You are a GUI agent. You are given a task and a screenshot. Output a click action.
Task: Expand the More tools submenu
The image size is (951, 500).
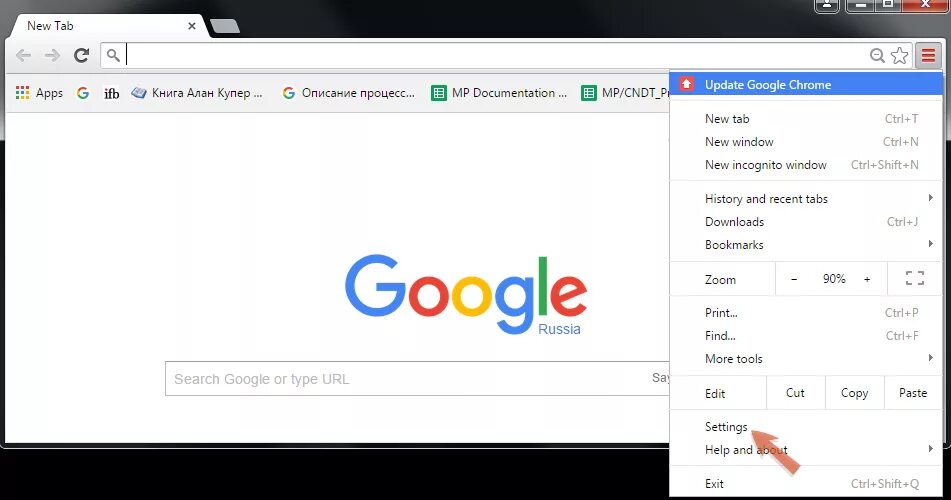pyautogui.click(x=806, y=359)
